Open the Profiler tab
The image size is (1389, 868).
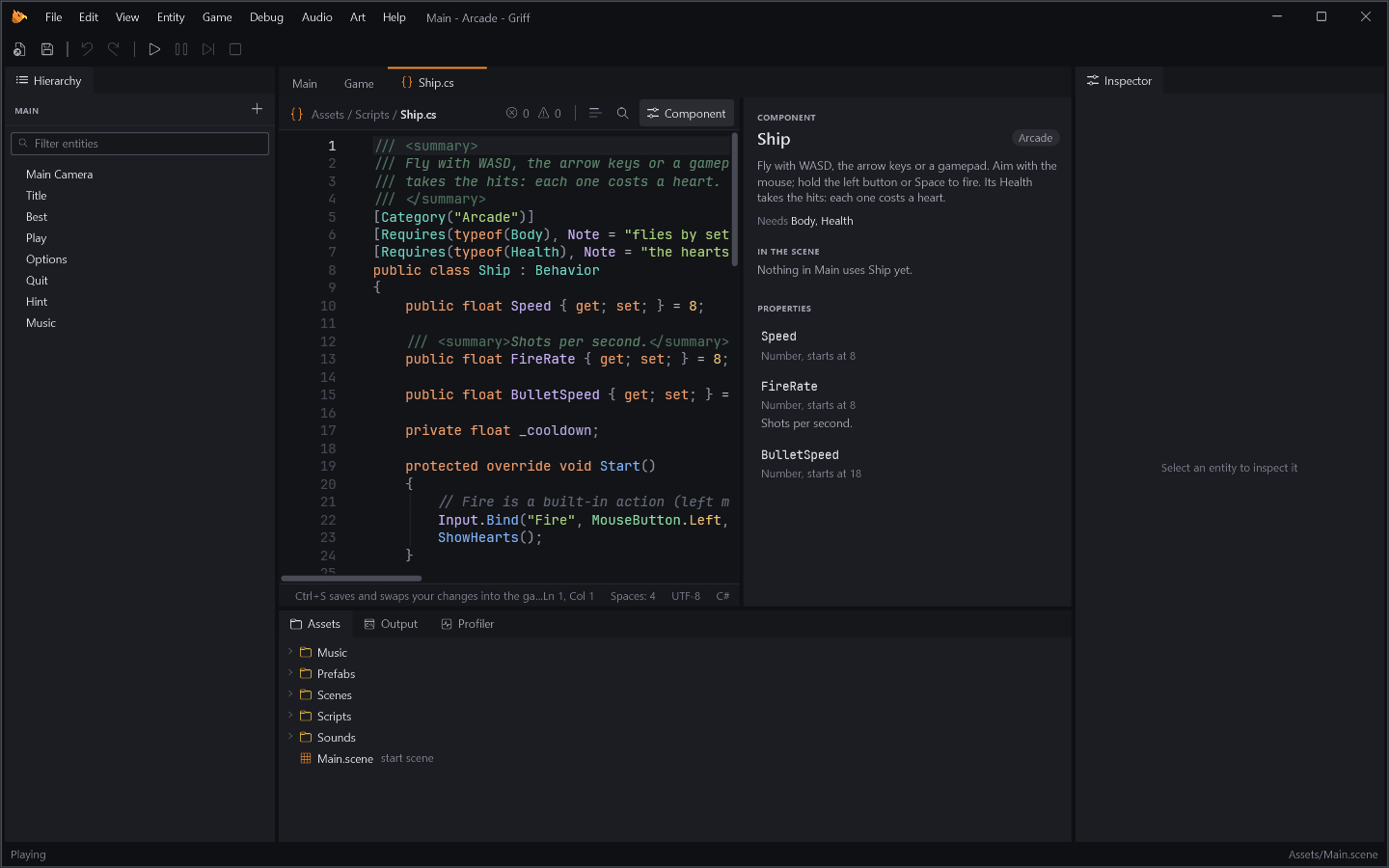(468, 624)
